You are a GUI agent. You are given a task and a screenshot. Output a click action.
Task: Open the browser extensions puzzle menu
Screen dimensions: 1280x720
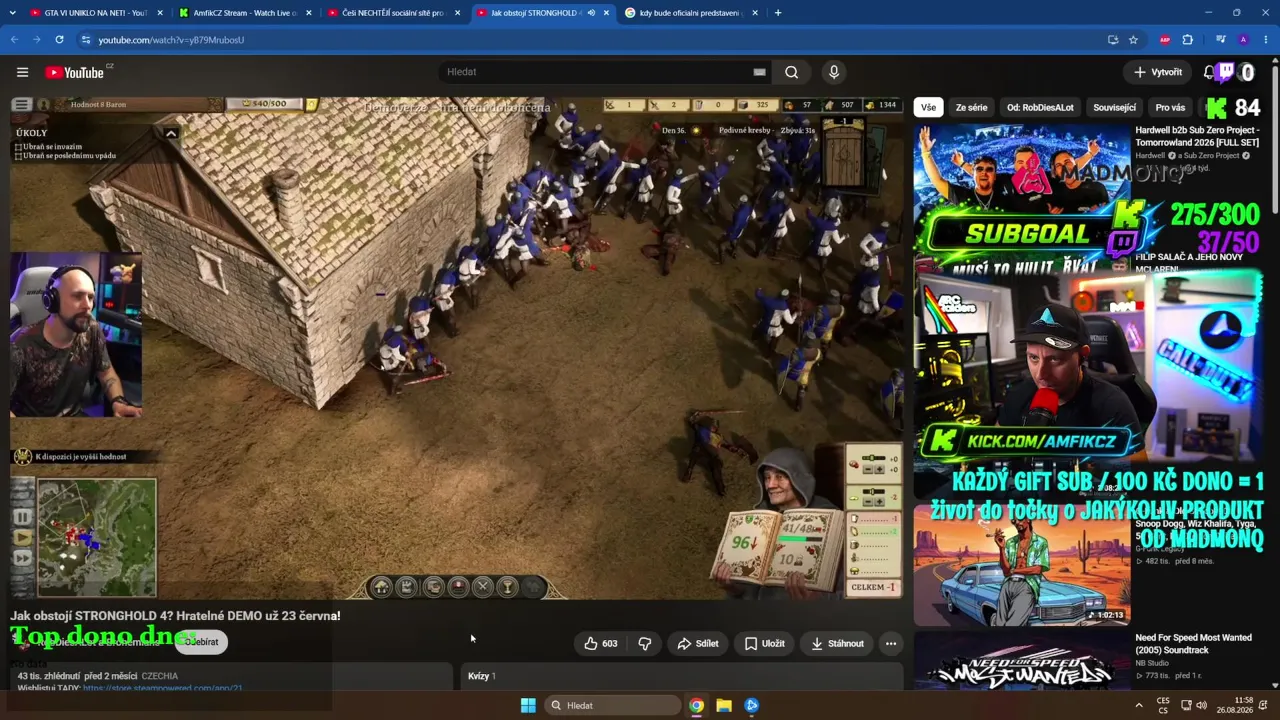click(1188, 40)
